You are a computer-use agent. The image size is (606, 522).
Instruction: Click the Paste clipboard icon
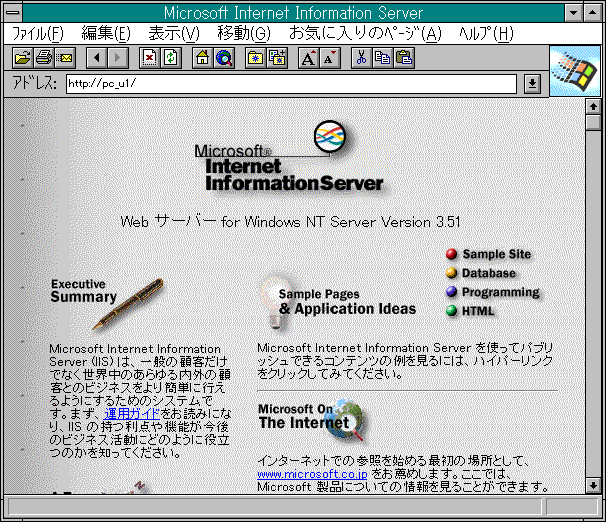404,58
